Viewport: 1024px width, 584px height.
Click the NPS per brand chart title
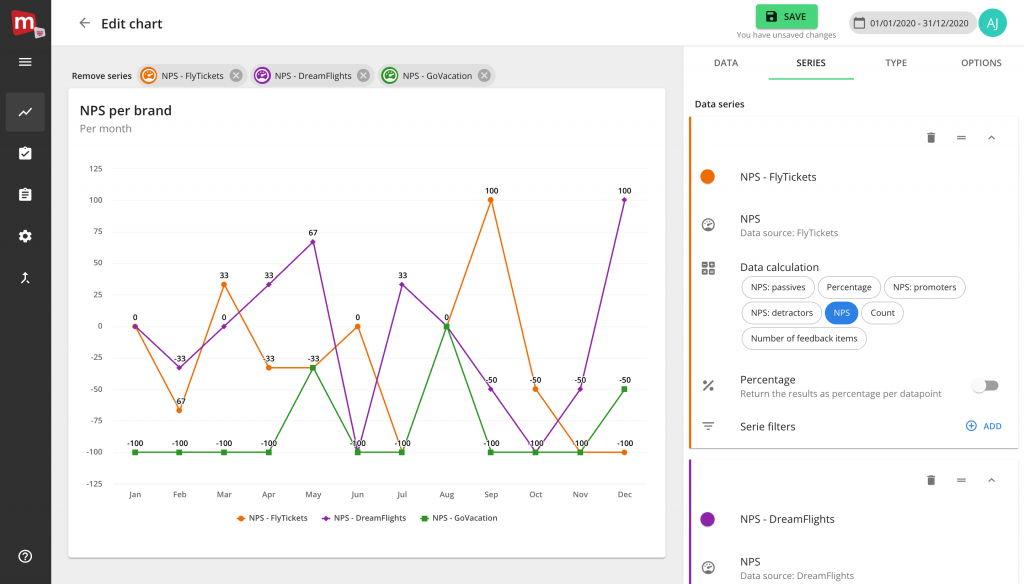pyautogui.click(x=125, y=110)
